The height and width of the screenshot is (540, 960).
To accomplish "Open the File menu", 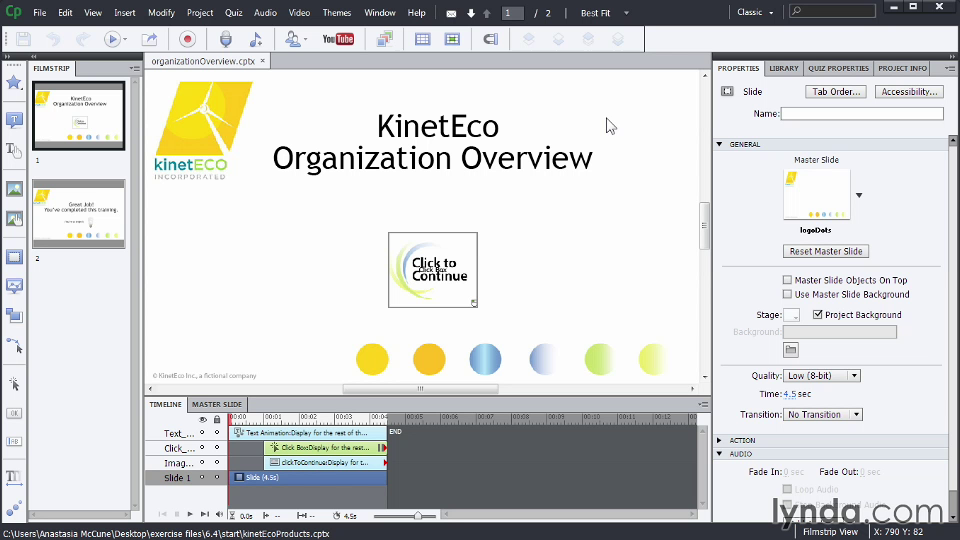I will 40,12.
